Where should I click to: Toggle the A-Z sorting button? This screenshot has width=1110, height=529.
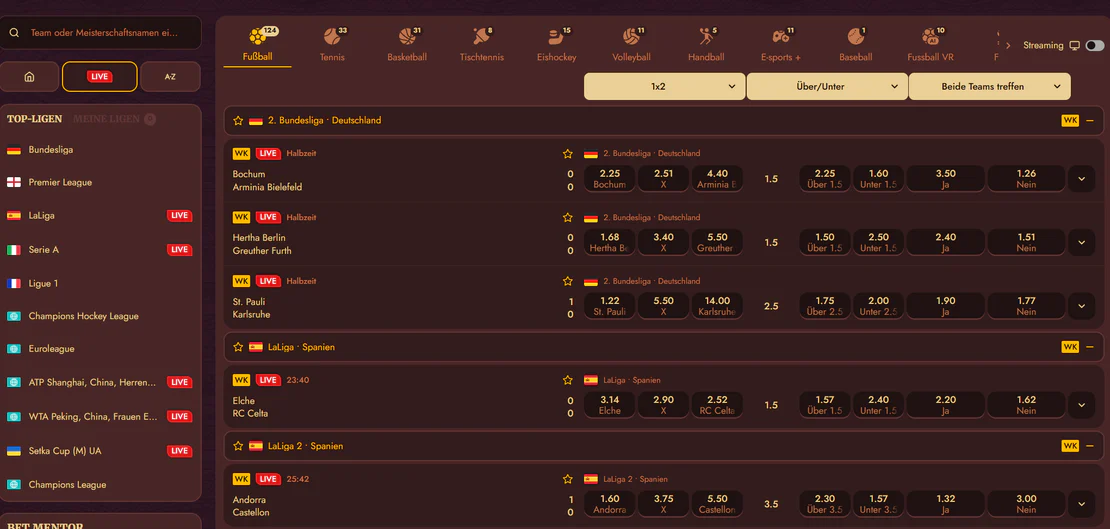click(x=170, y=76)
